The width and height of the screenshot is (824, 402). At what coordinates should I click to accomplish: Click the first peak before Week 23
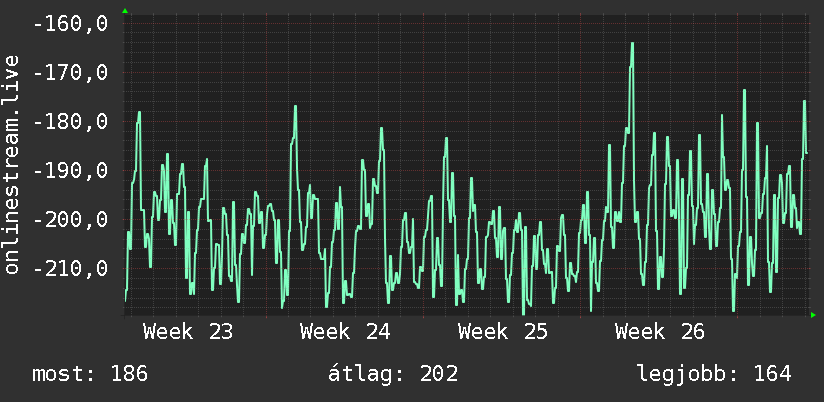tap(139, 112)
